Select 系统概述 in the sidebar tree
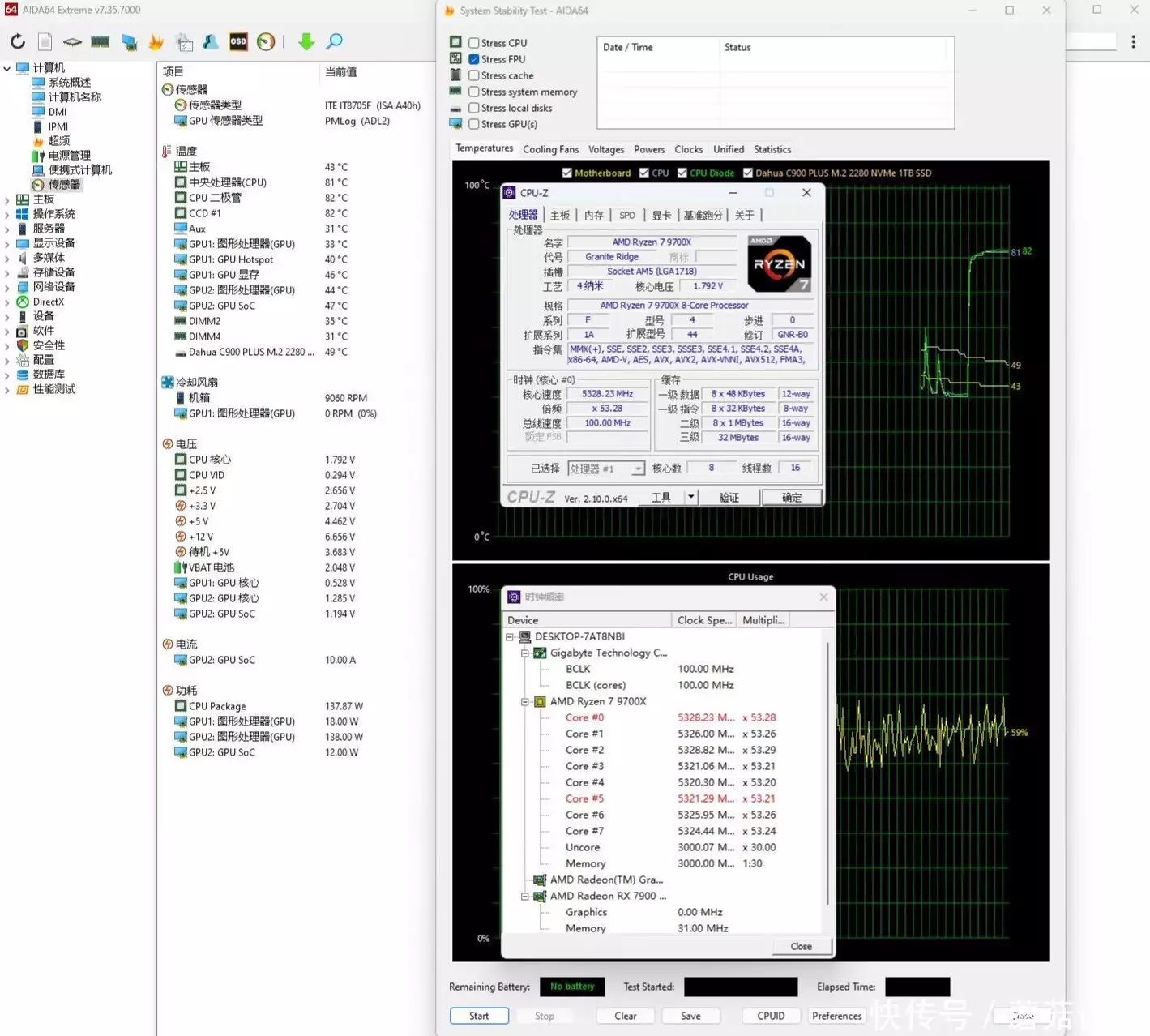The width and height of the screenshot is (1150, 1036). tap(70, 83)
